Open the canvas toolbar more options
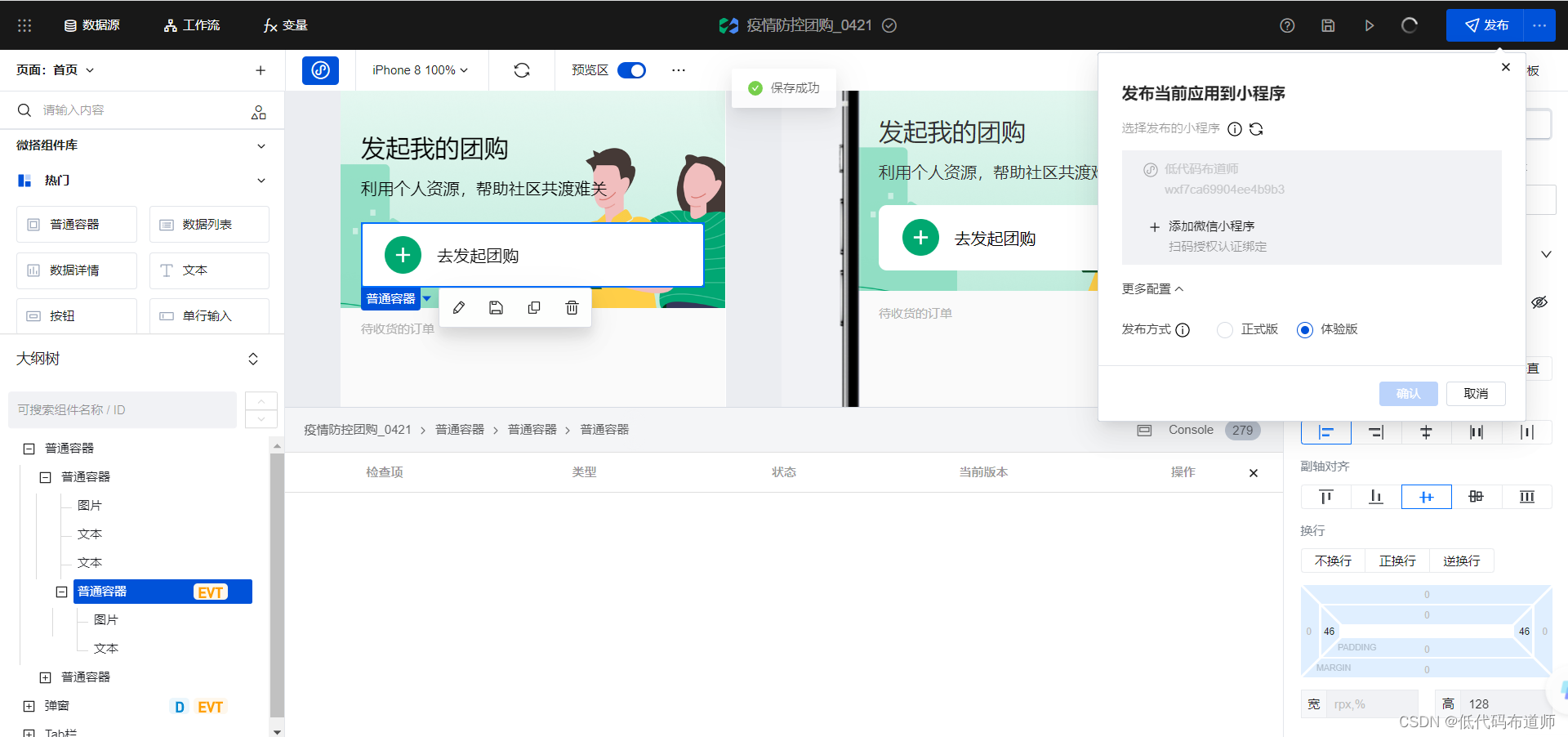1568x737 pixels. tap(679, 70)
